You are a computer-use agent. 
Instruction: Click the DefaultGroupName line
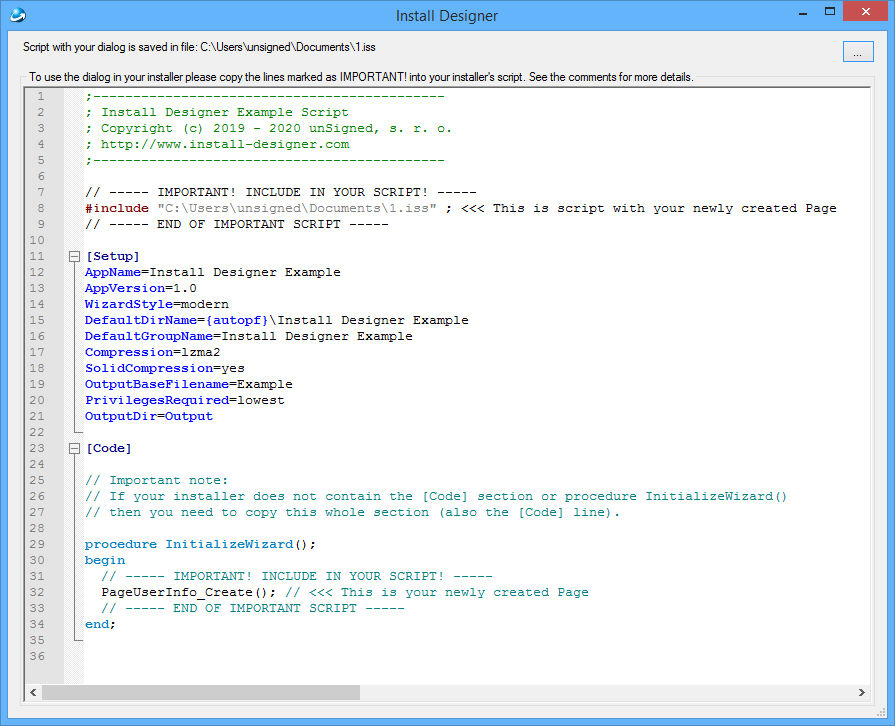[x=249, y=336]
